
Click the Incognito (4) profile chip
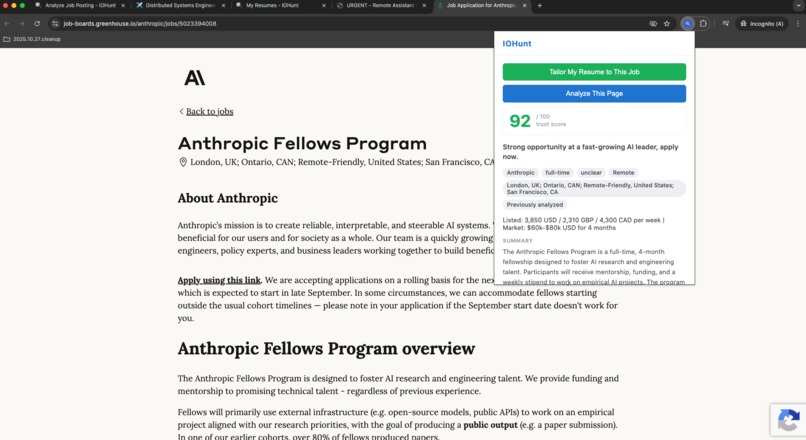[762, 24]
